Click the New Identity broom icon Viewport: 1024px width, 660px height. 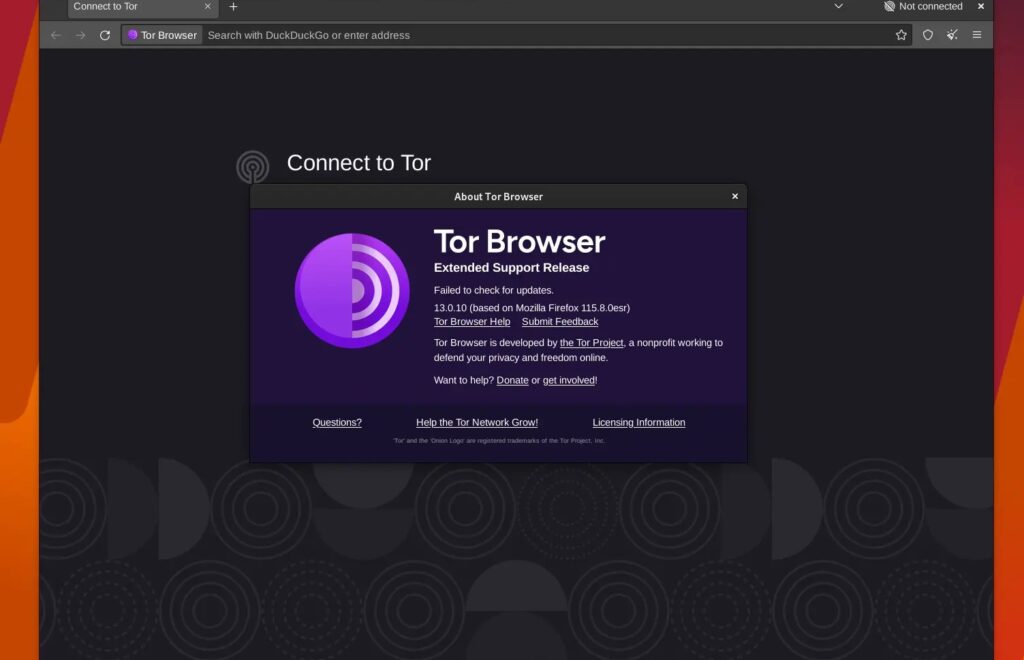tap(952, 35)
